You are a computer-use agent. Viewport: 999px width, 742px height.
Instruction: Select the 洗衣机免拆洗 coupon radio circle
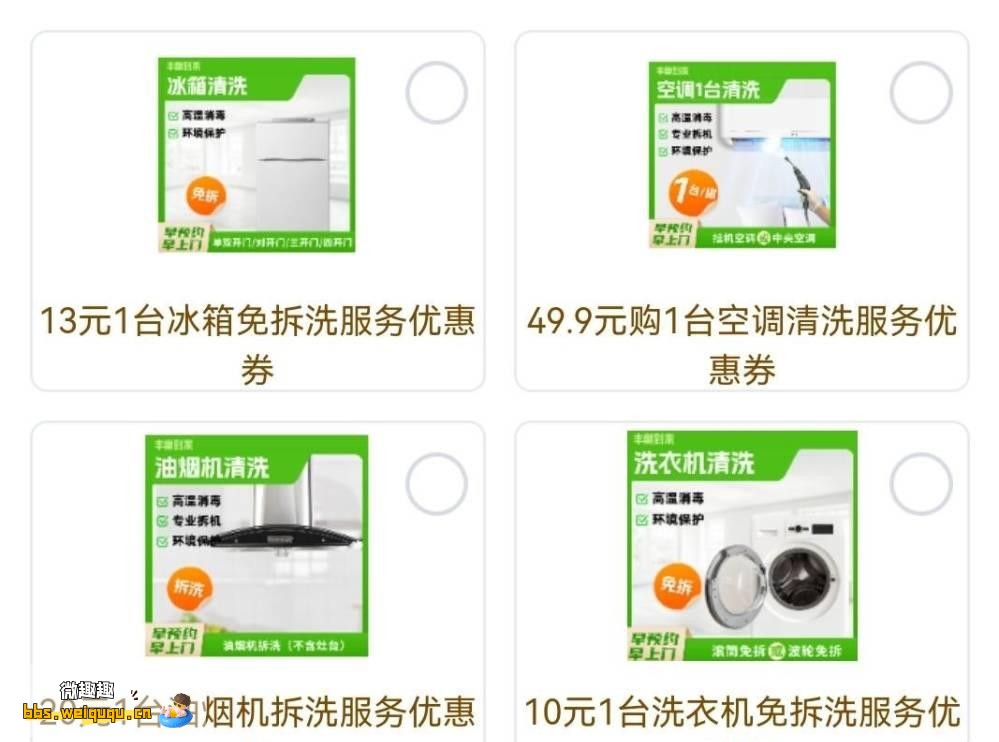click(x=921, y=484)
